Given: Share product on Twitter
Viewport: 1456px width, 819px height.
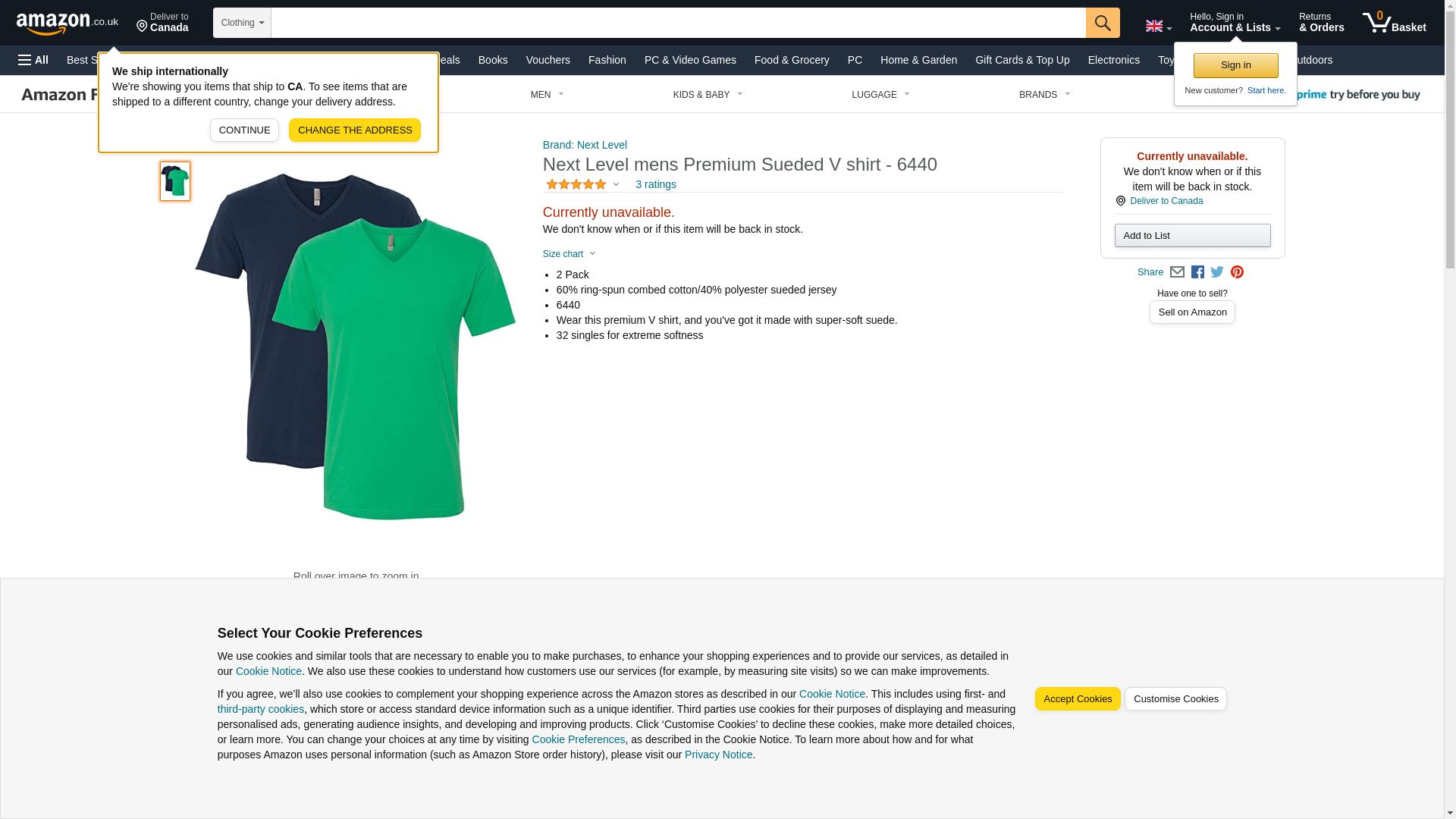Looking at the screenshot, I should (x=1217, y=272).
